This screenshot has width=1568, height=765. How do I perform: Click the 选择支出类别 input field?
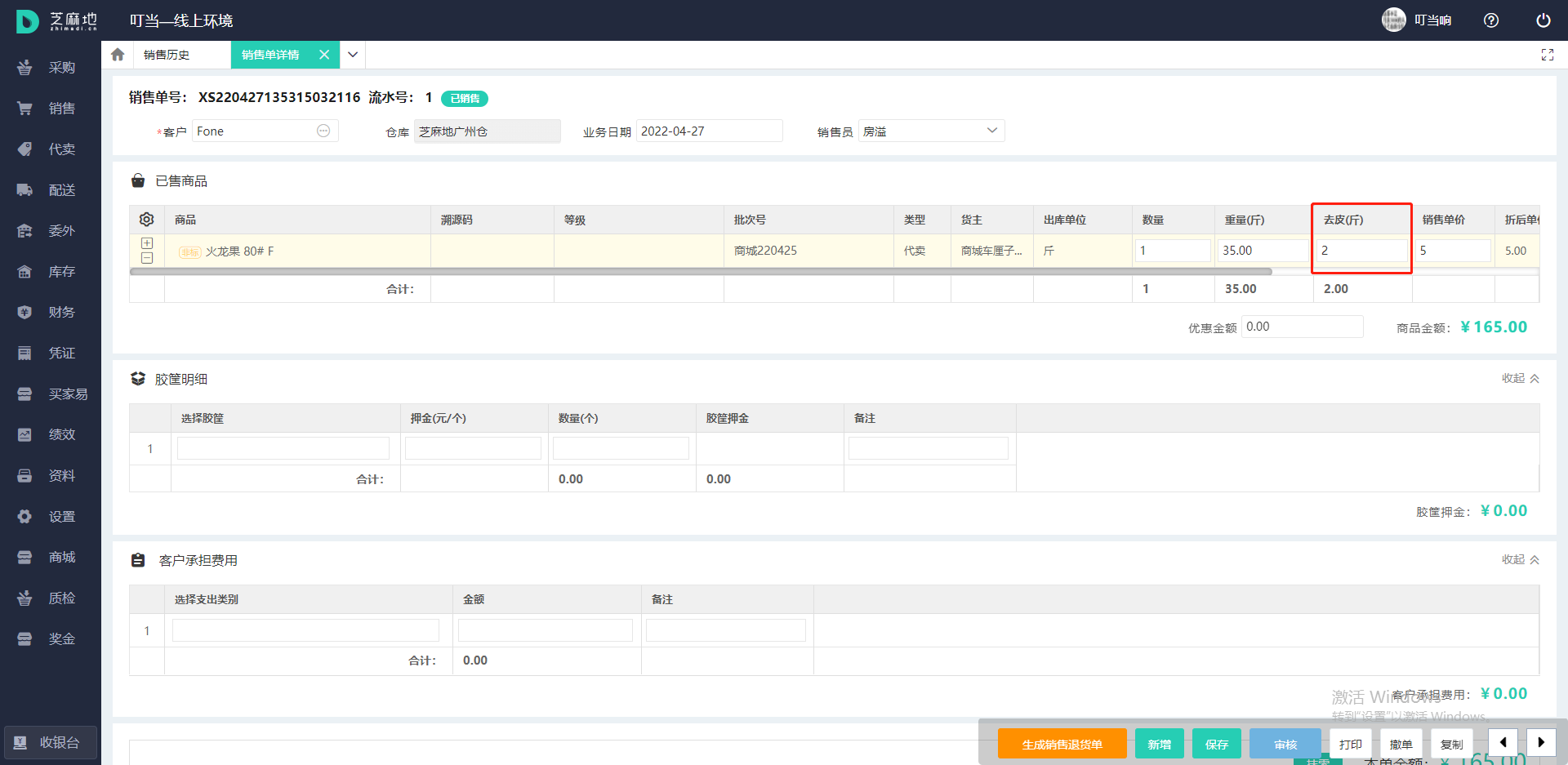point(305,630)
